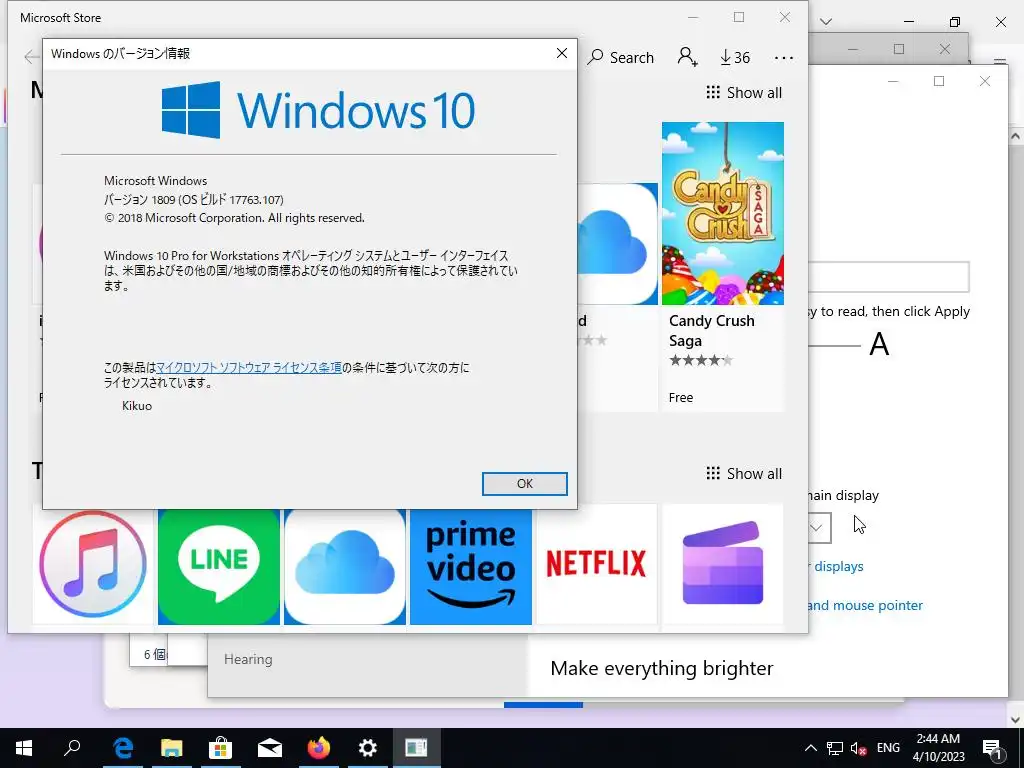Close the Windows version info dialog

click(x=562, y=53)
